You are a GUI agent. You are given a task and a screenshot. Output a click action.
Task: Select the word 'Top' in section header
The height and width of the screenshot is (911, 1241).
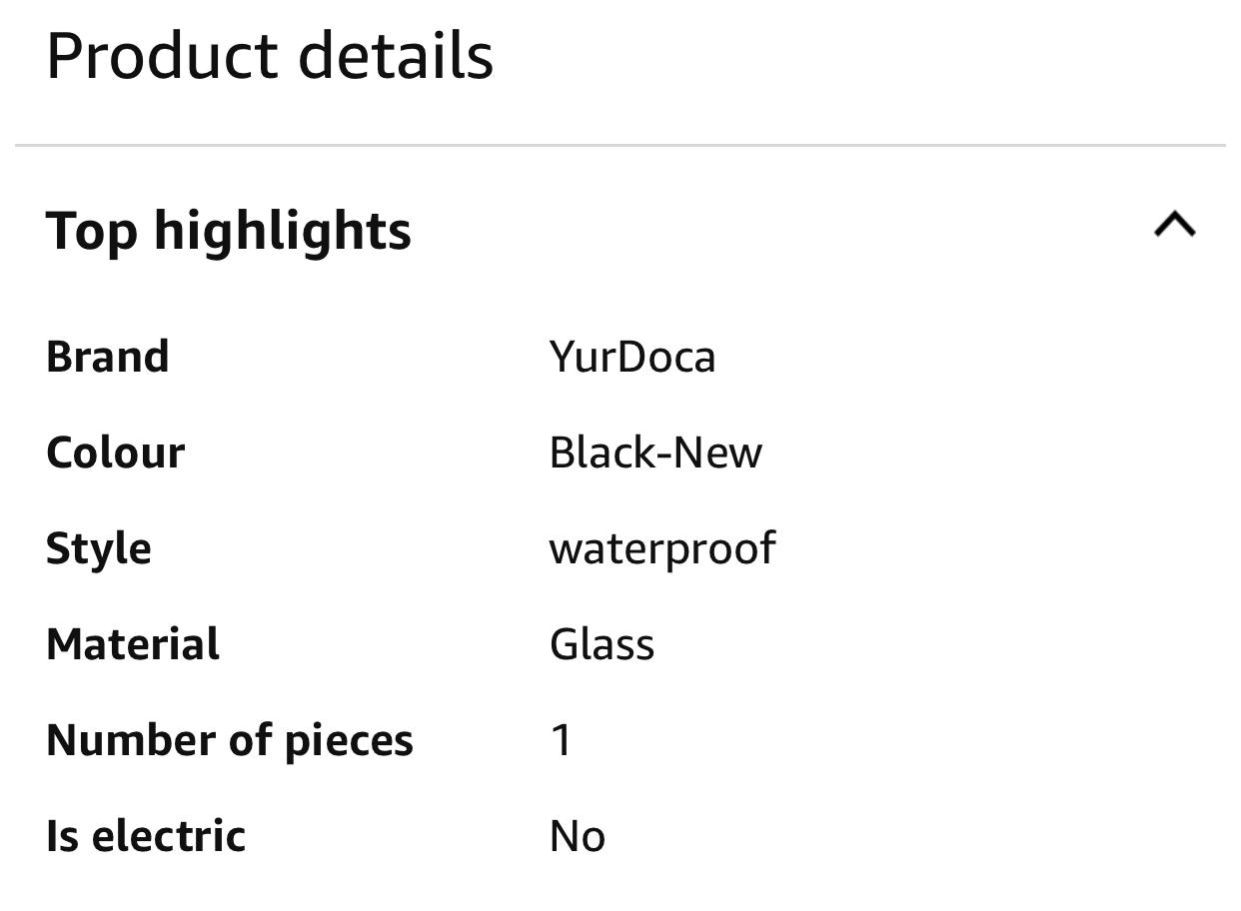click(x=91, y=233)
